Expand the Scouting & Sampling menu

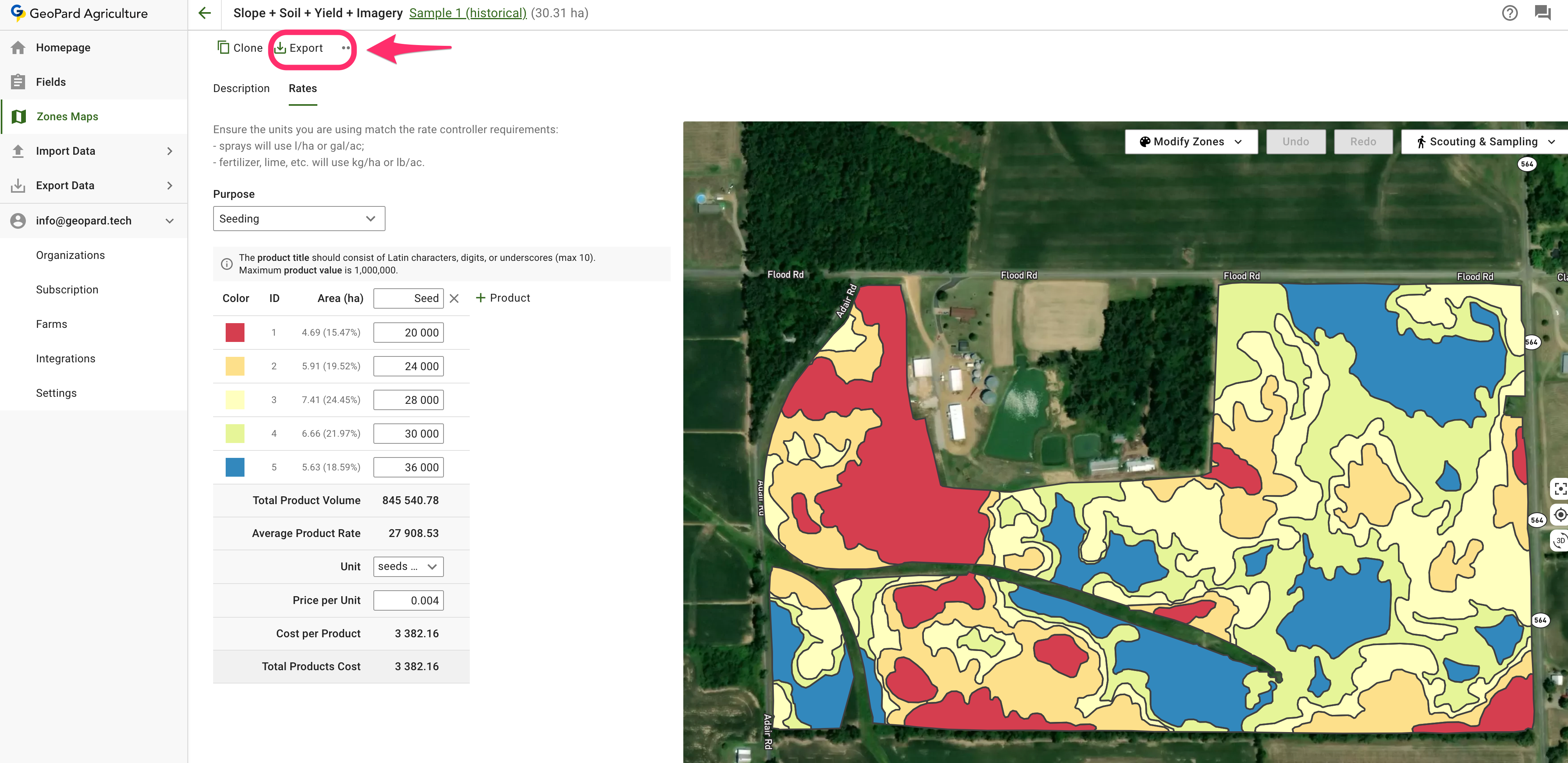click(x=1485, y=142)
